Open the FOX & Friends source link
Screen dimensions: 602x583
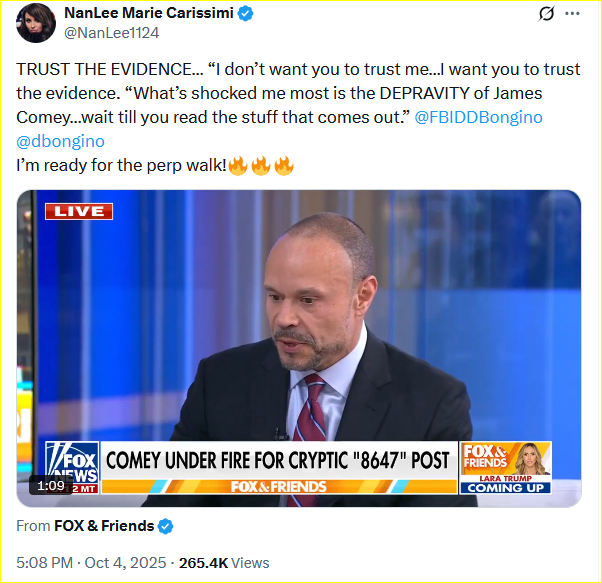104,525
